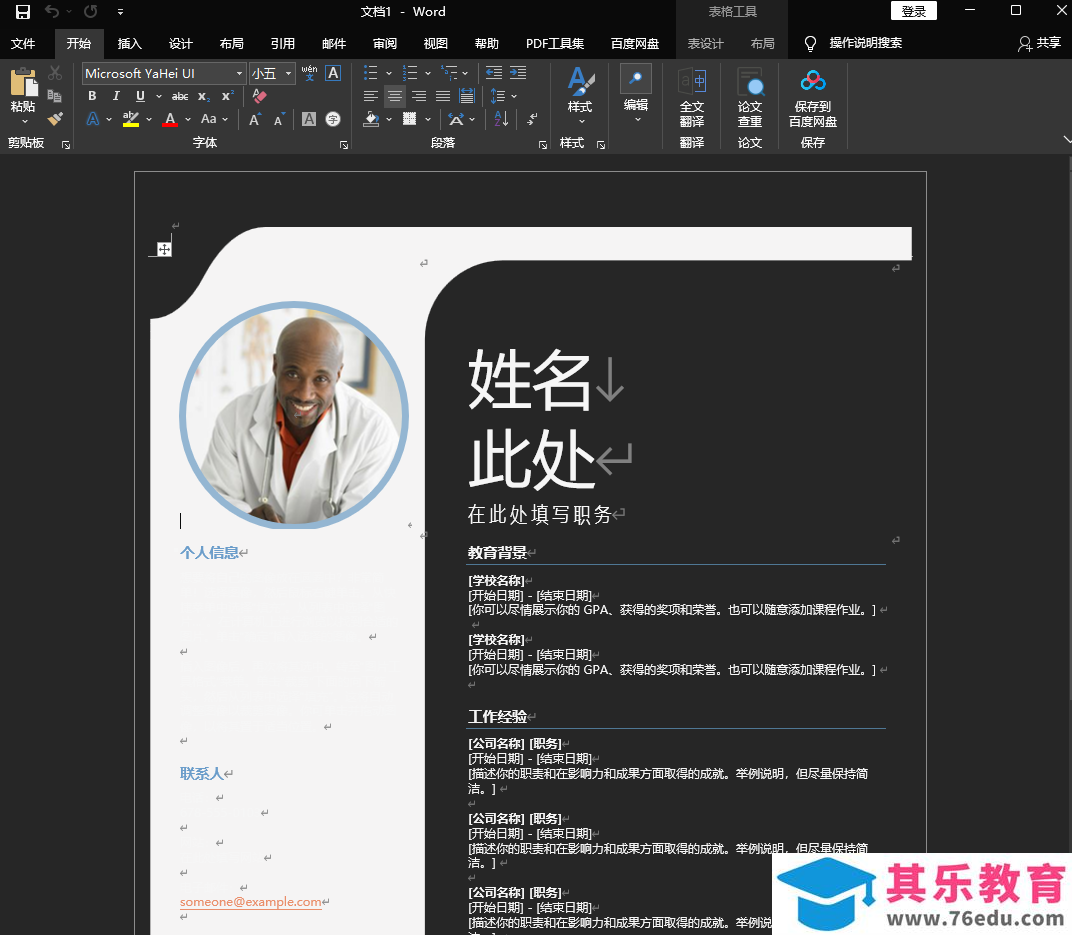Click the phonetic guide (wén) icon

click(309, 72)
